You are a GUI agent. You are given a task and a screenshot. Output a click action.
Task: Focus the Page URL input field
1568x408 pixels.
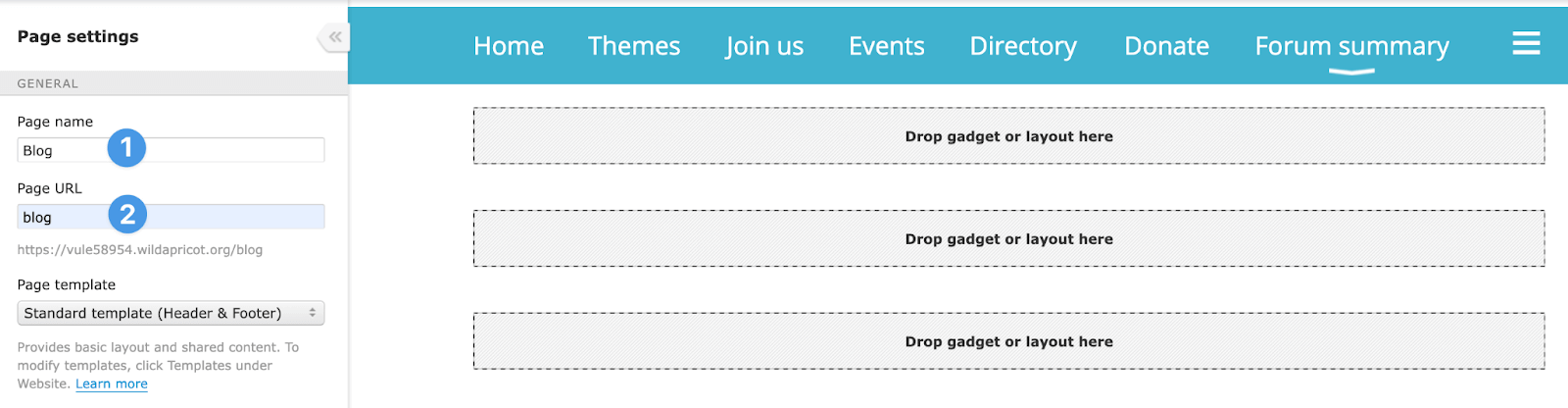coord(171,217)
